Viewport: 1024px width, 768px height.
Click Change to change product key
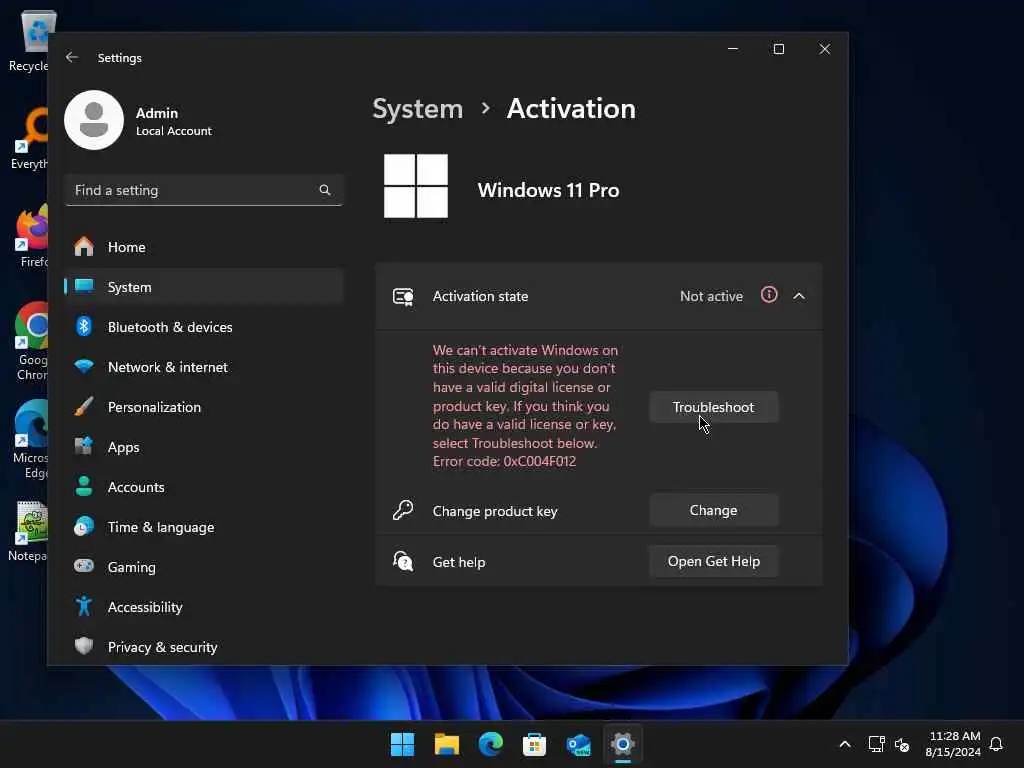click(x=713, y=510)
